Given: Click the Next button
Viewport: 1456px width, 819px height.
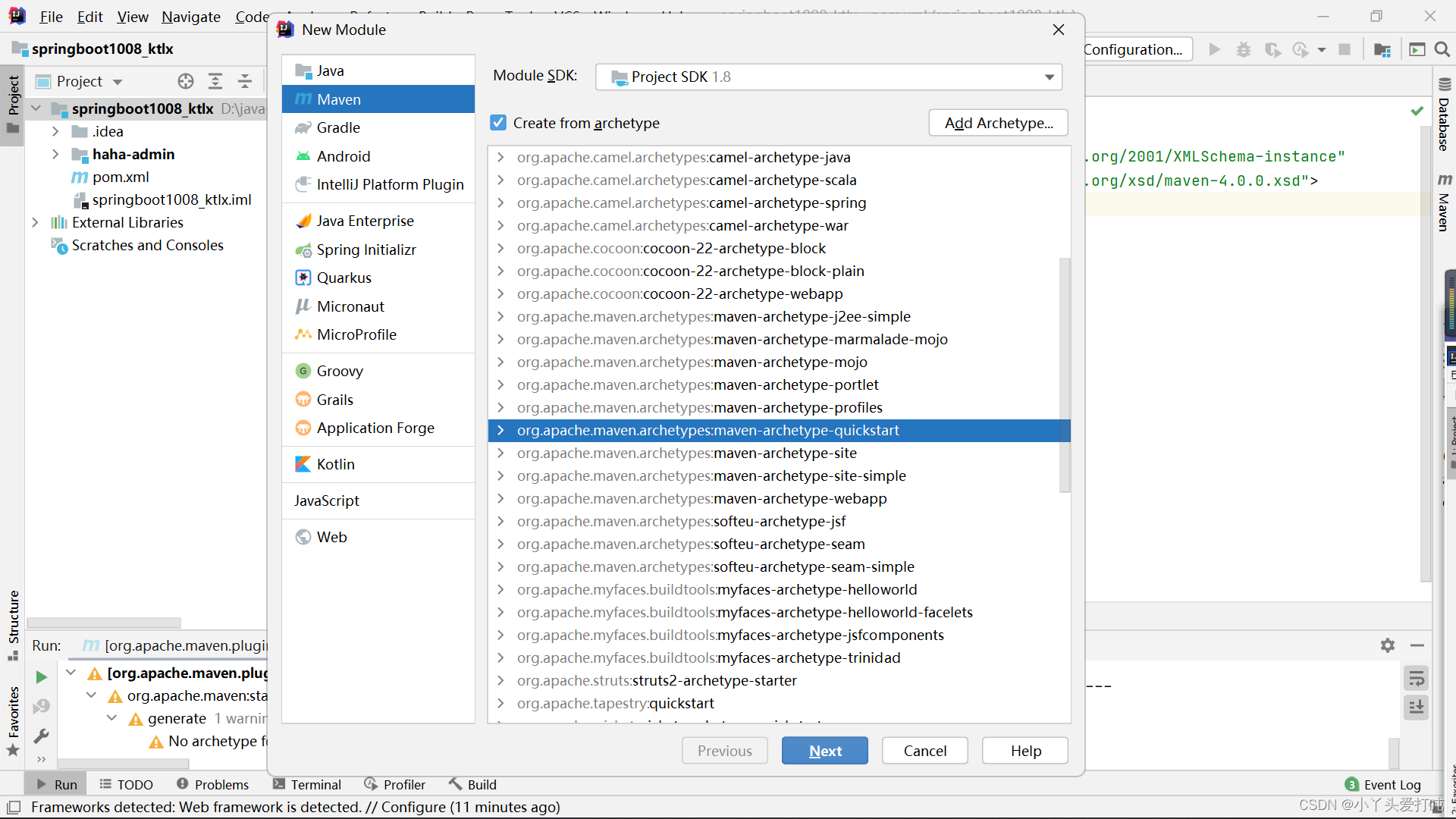Looking at the screenshot, I should 824,750.
